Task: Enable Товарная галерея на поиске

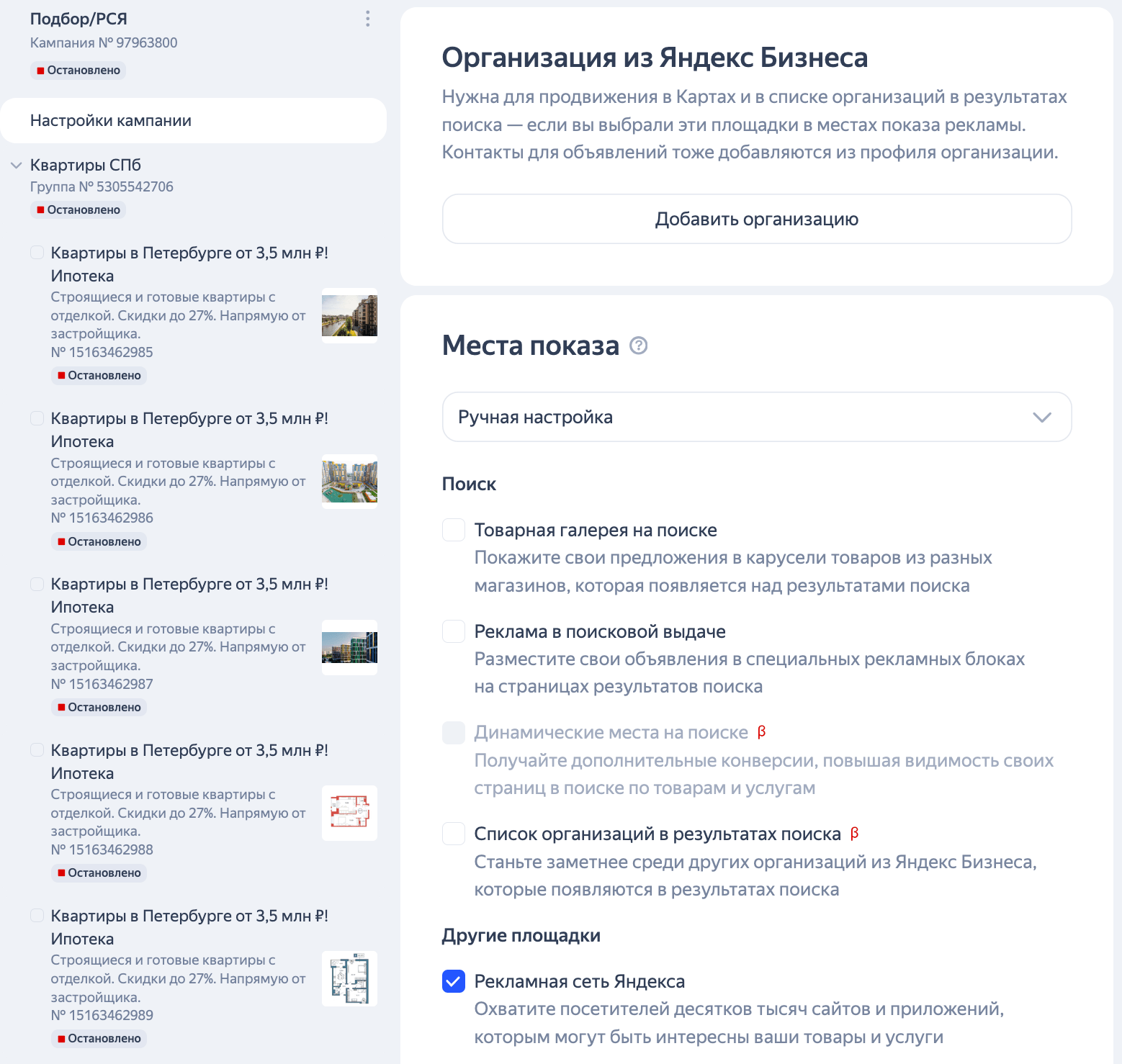Action: (x=454, y=530)
